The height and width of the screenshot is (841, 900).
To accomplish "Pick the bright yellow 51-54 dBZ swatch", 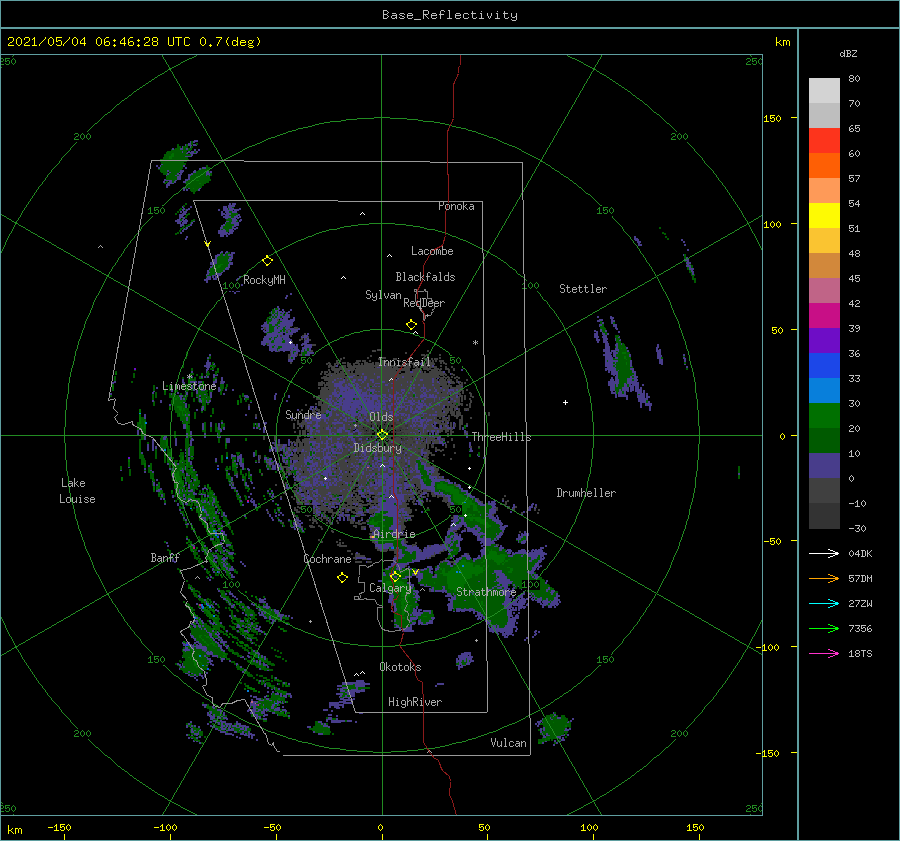I will click(824, 216).
